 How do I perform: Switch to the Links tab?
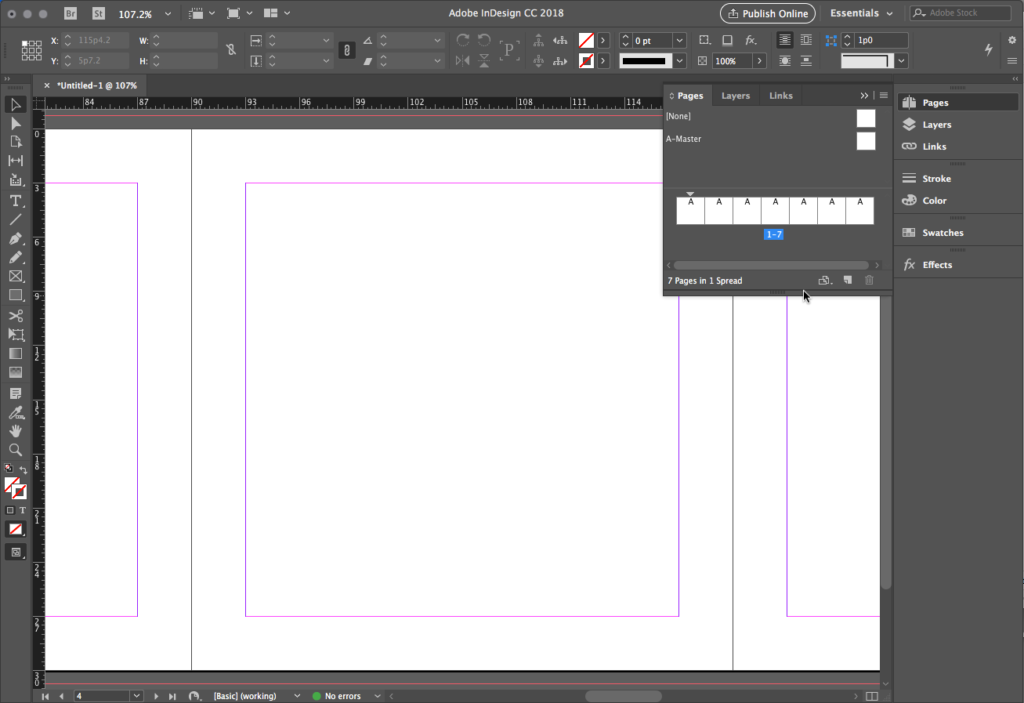781,96
